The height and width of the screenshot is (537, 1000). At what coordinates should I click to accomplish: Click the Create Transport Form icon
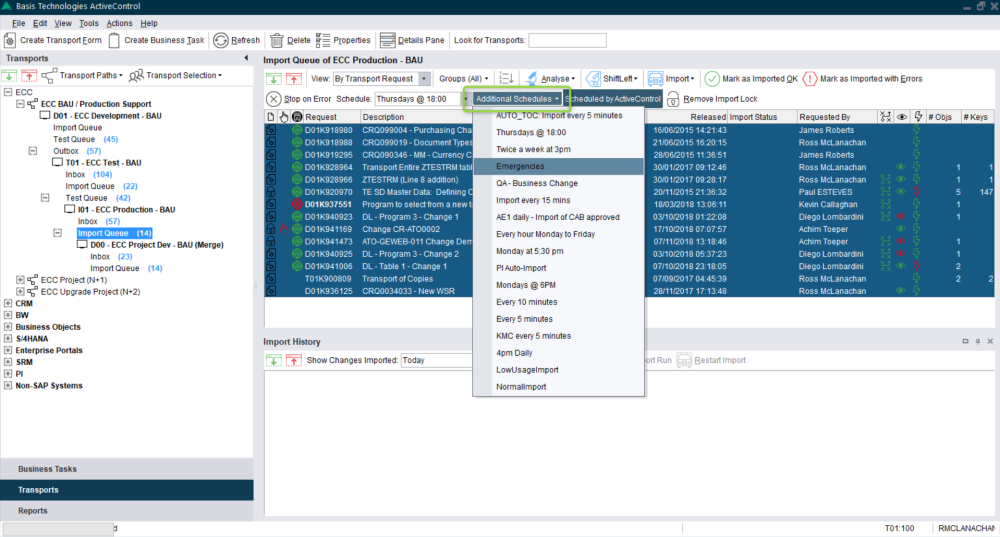click(x=10, y=40)
